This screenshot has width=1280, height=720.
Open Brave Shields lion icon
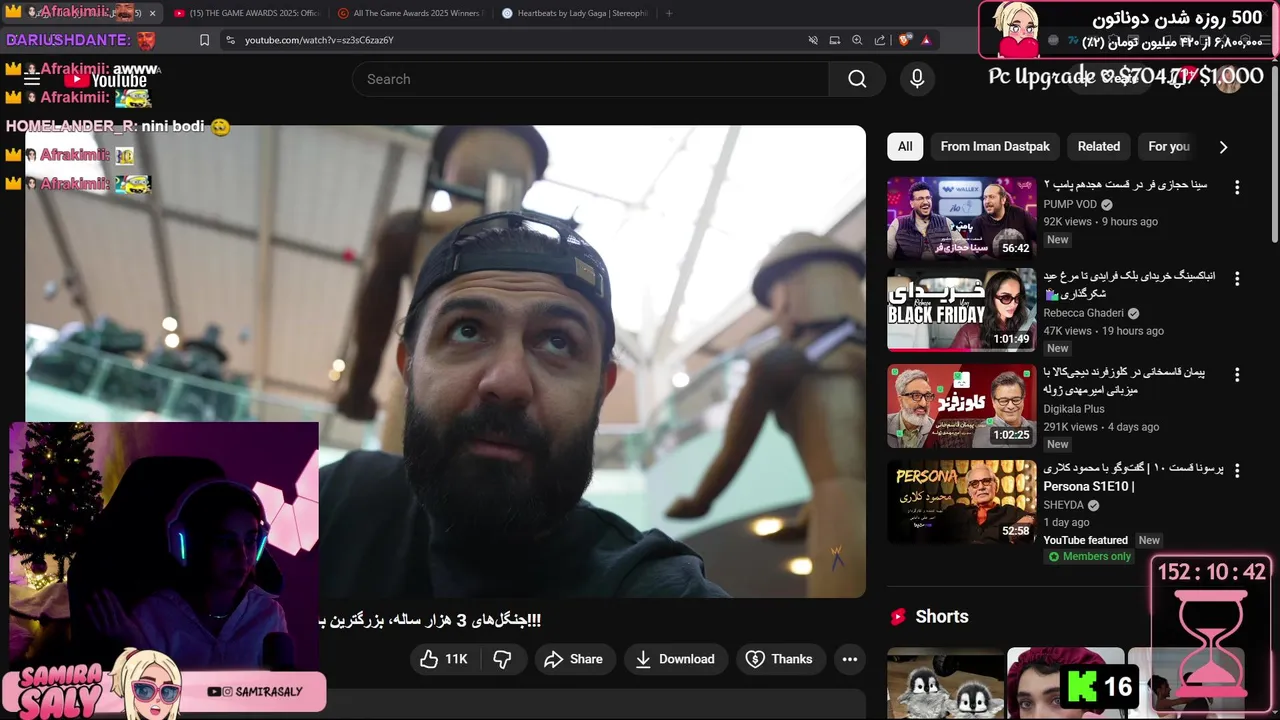tap(904, 40)
